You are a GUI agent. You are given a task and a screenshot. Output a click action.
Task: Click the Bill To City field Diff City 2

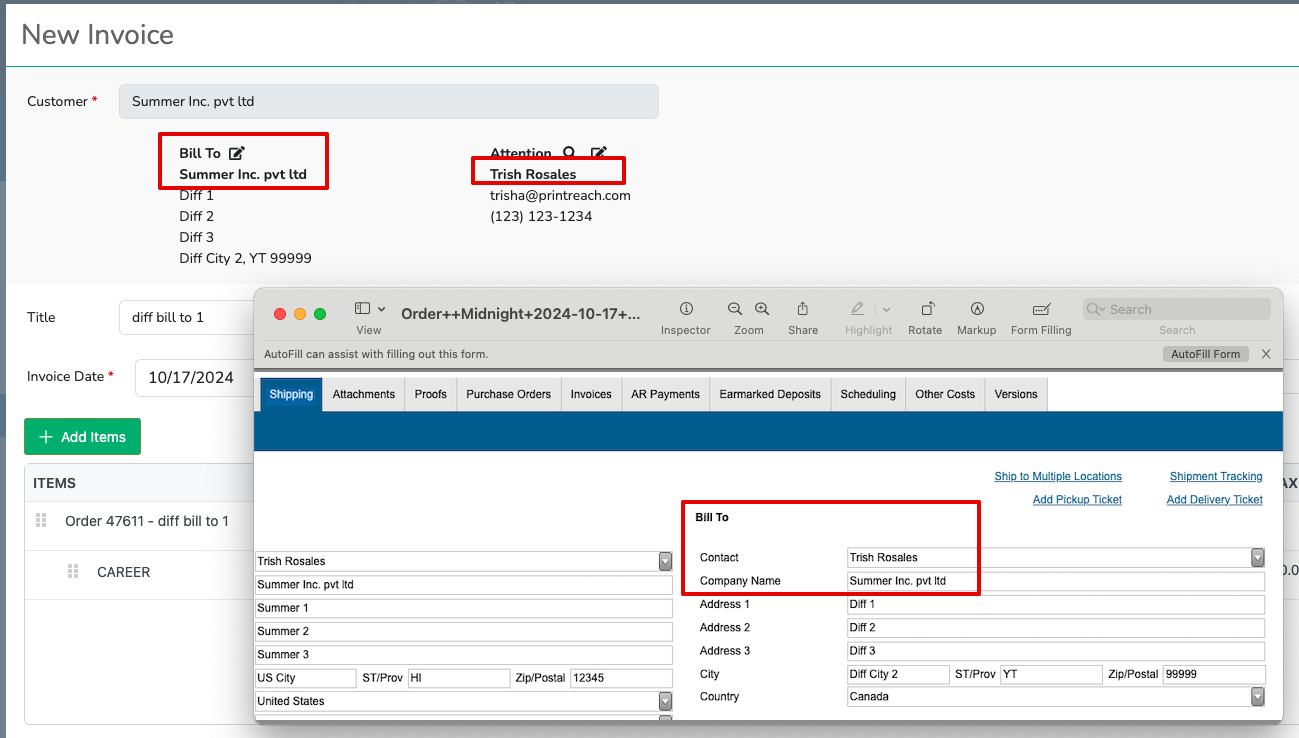(x=898, y=674)
